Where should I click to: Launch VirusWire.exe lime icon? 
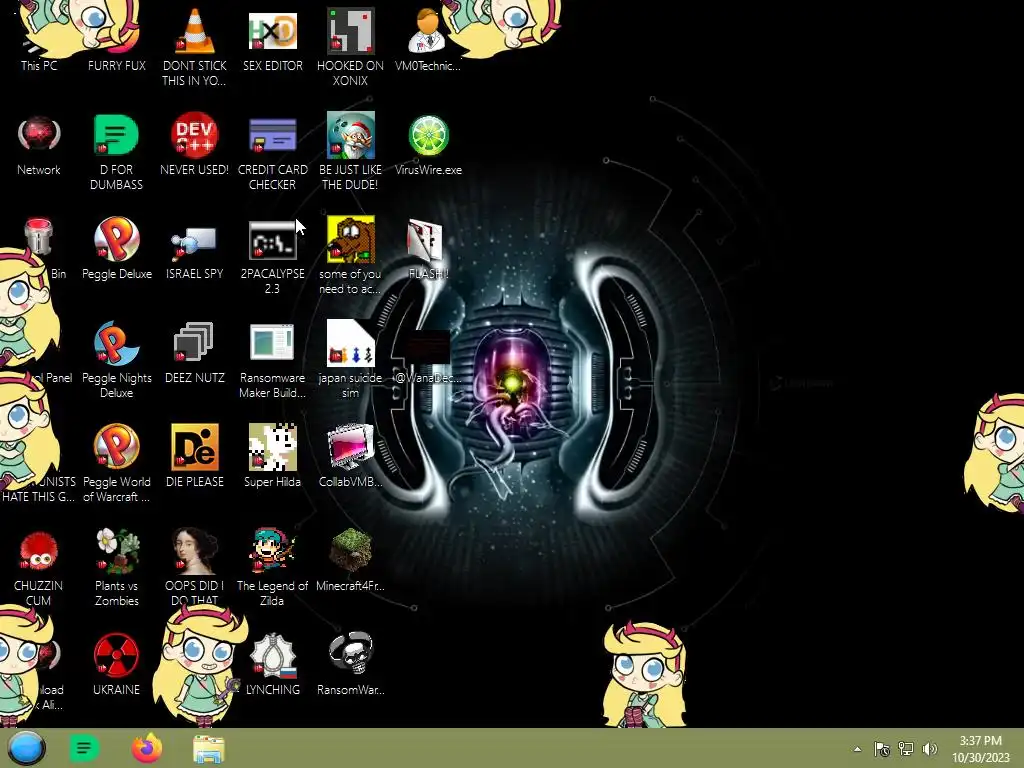tap(428, 144)
